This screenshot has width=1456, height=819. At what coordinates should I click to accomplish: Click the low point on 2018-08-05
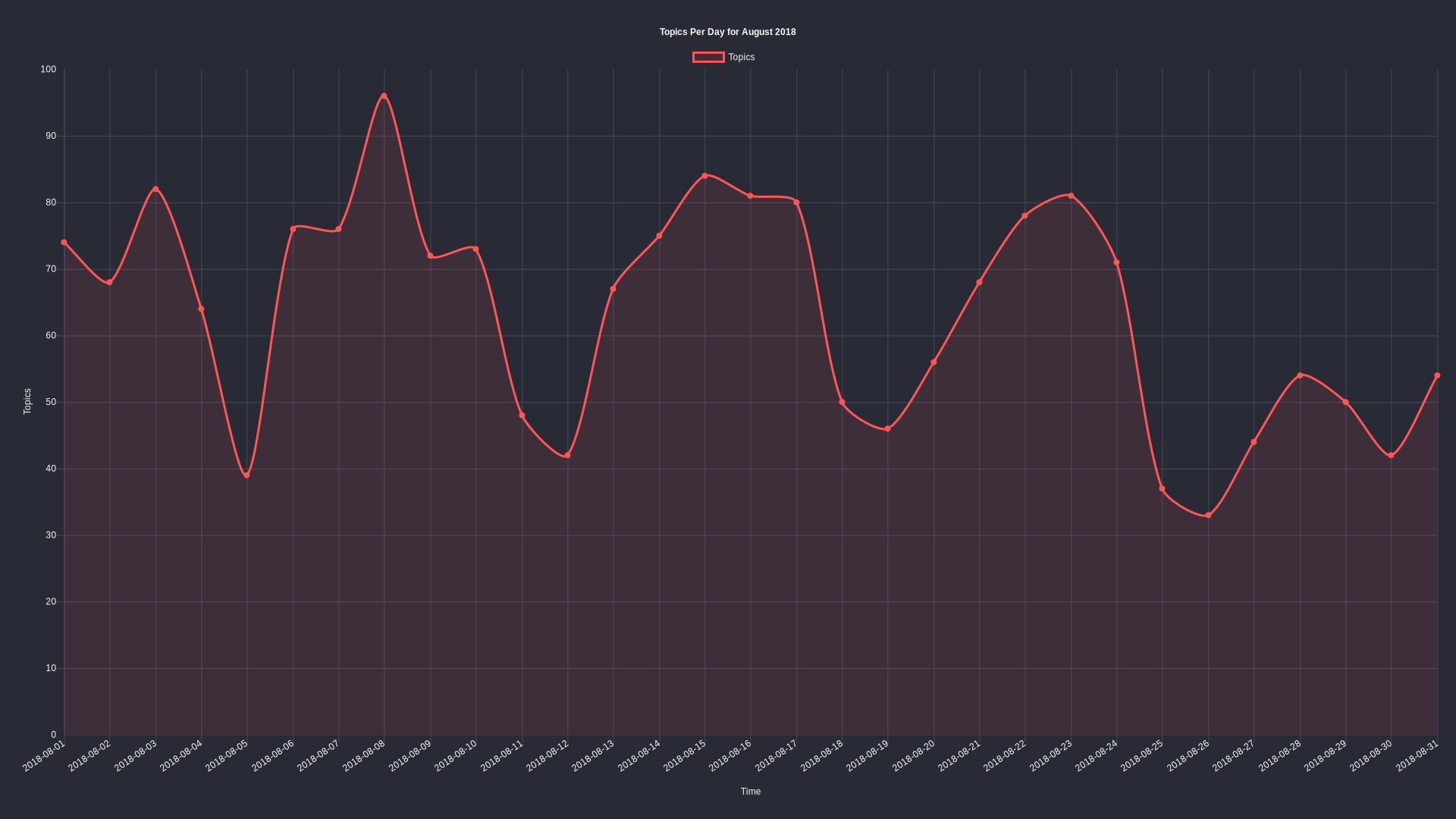pyautogui.click(x=247, y=475)
